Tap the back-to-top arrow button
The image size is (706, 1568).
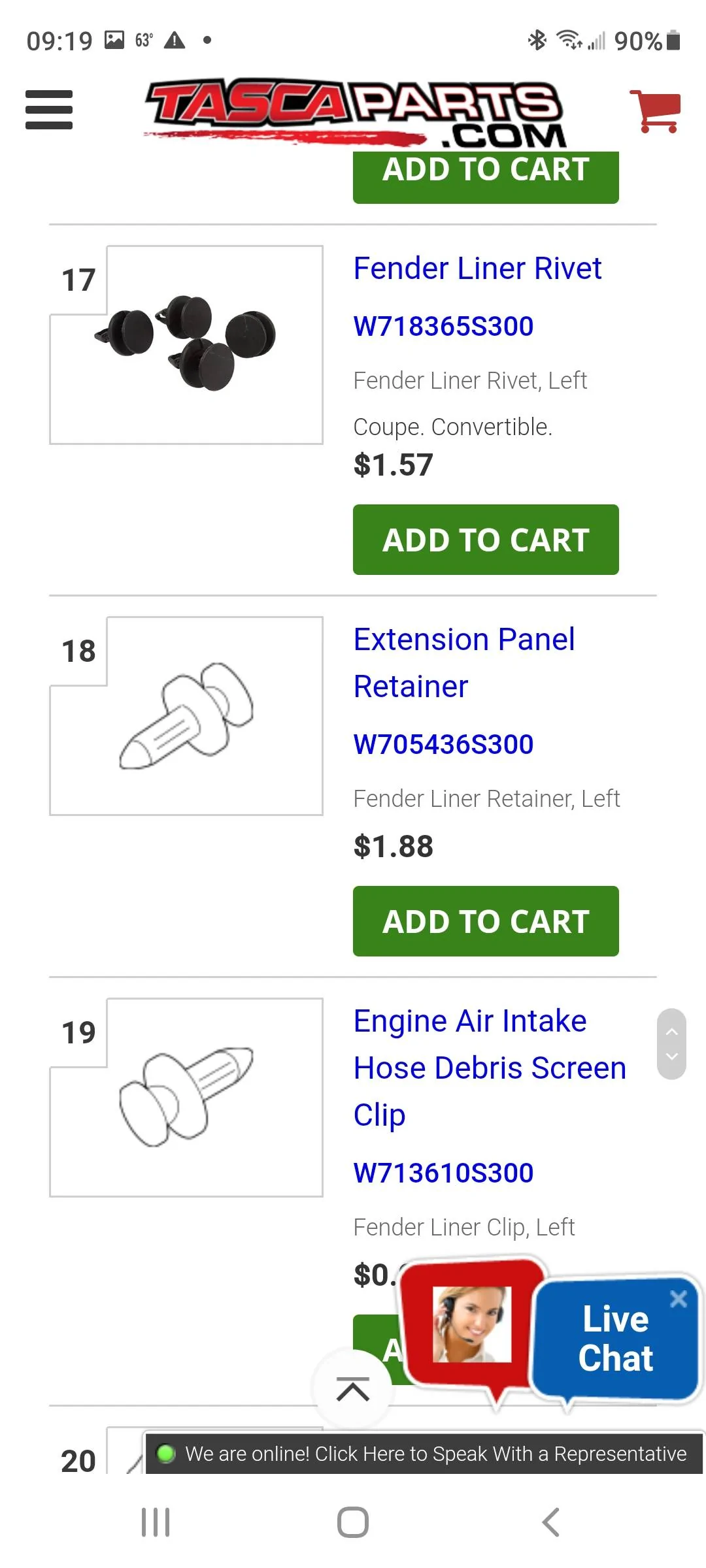(353, 1389)
